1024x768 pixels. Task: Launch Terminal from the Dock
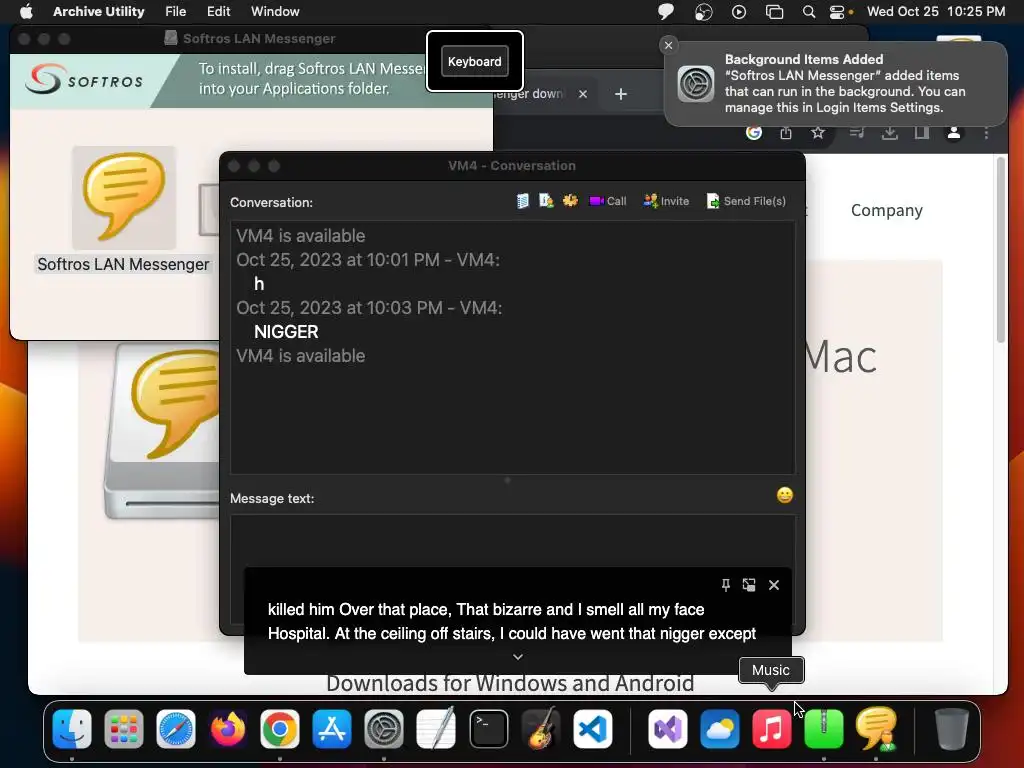click(x=488, y=729)
